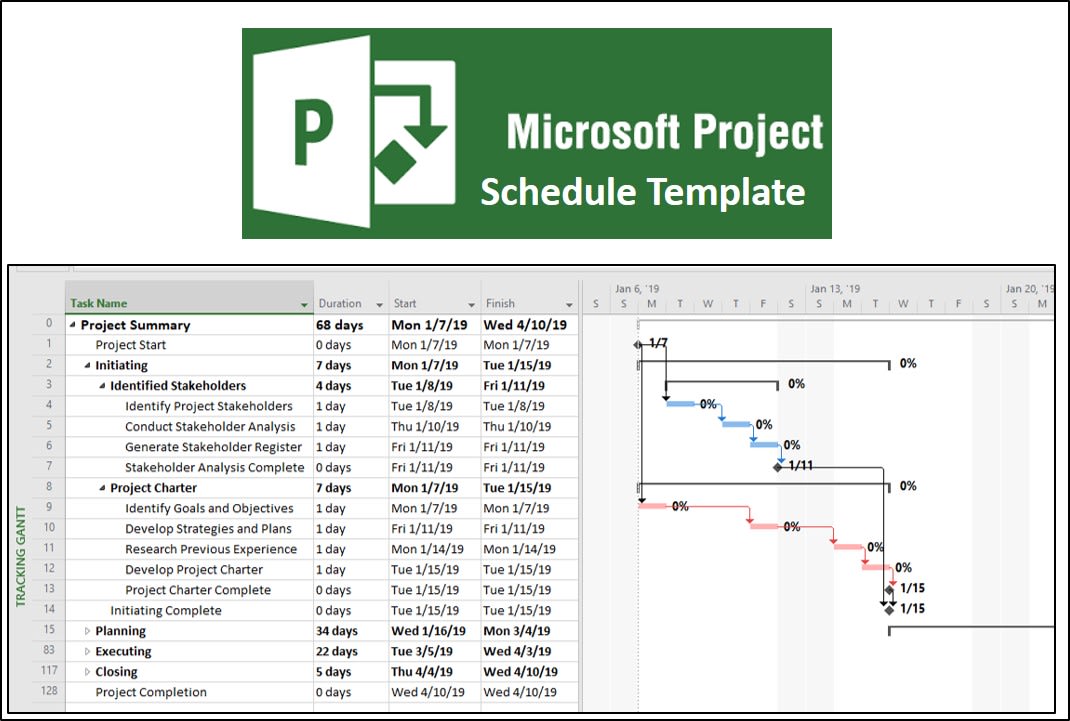This screenshot has width=1070, height=721.
Task: Open the Finish column filter dropdown
Action: [569, 305]
